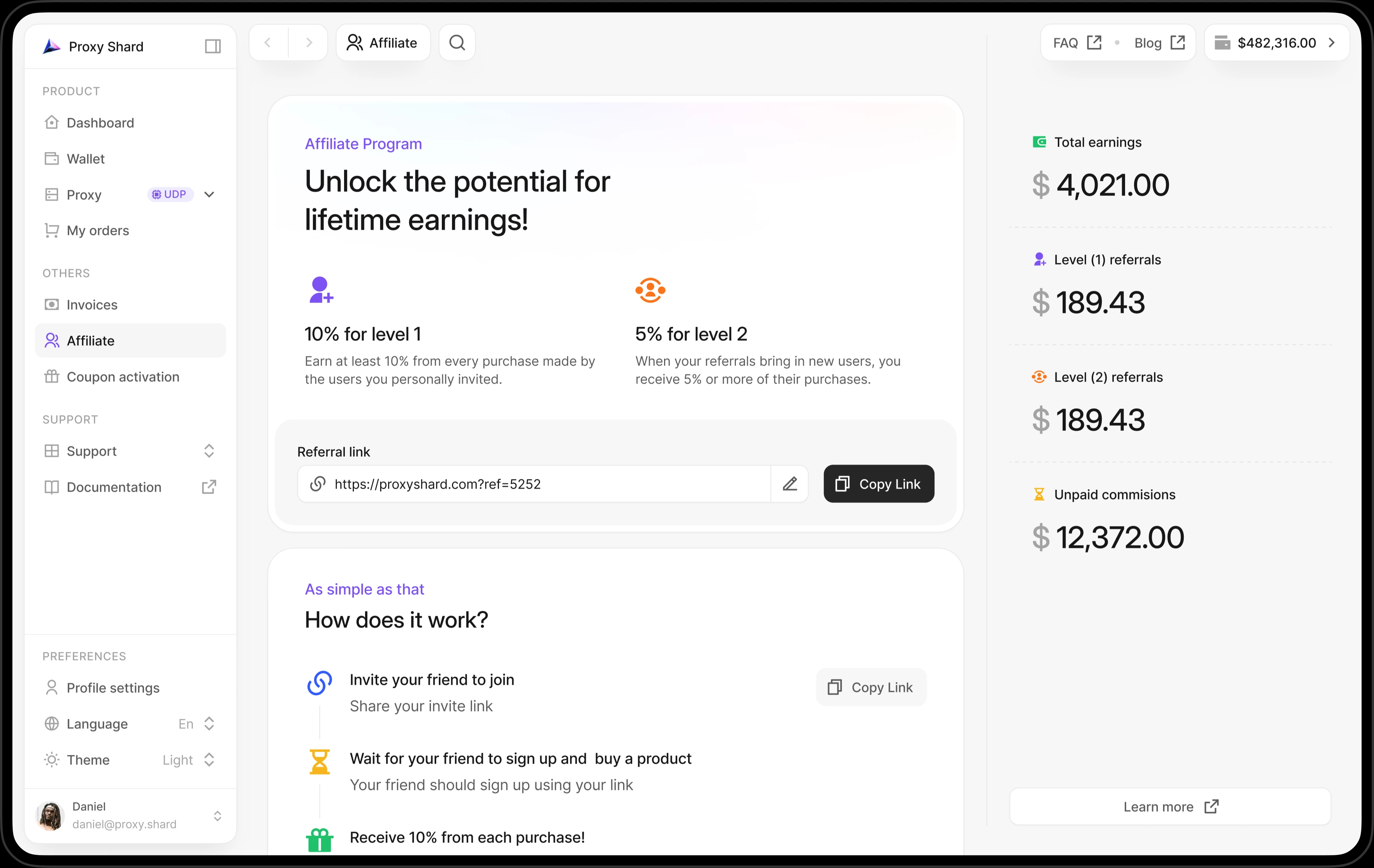Click the hourglass icon beside Wait step
The width and height of the screenshot is (1374, 868).
point(320,762)
